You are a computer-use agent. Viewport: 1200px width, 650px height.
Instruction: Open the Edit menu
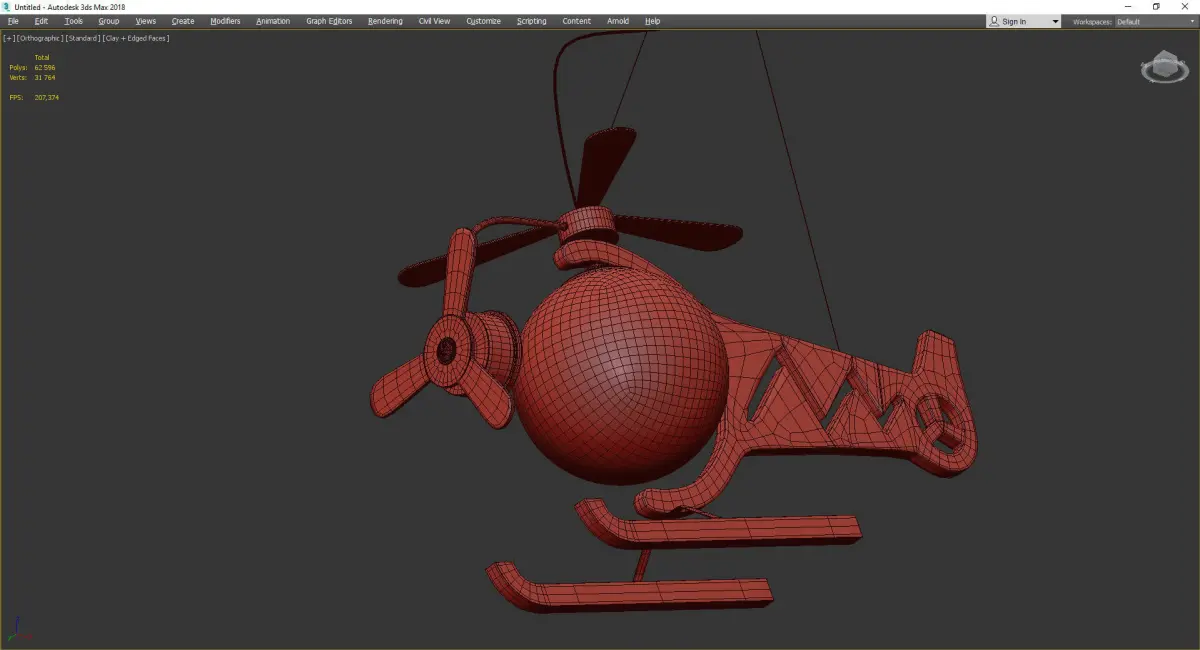[x=41, y=21]
